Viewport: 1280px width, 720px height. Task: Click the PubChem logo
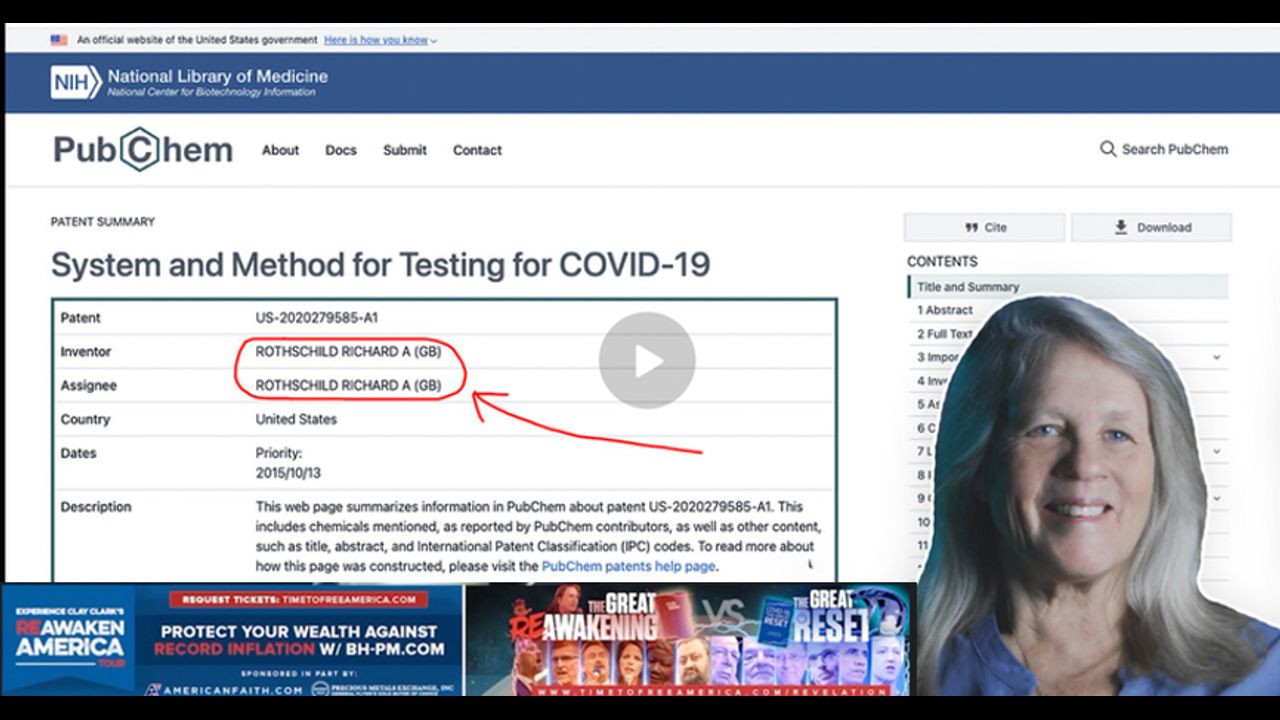click(x=143, y=150)
